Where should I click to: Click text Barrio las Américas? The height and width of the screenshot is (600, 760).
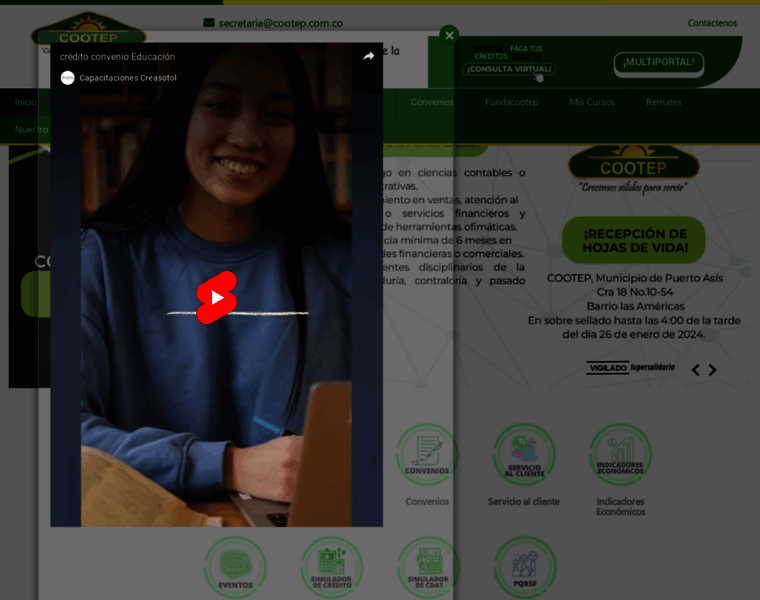[x=635, y=306]
